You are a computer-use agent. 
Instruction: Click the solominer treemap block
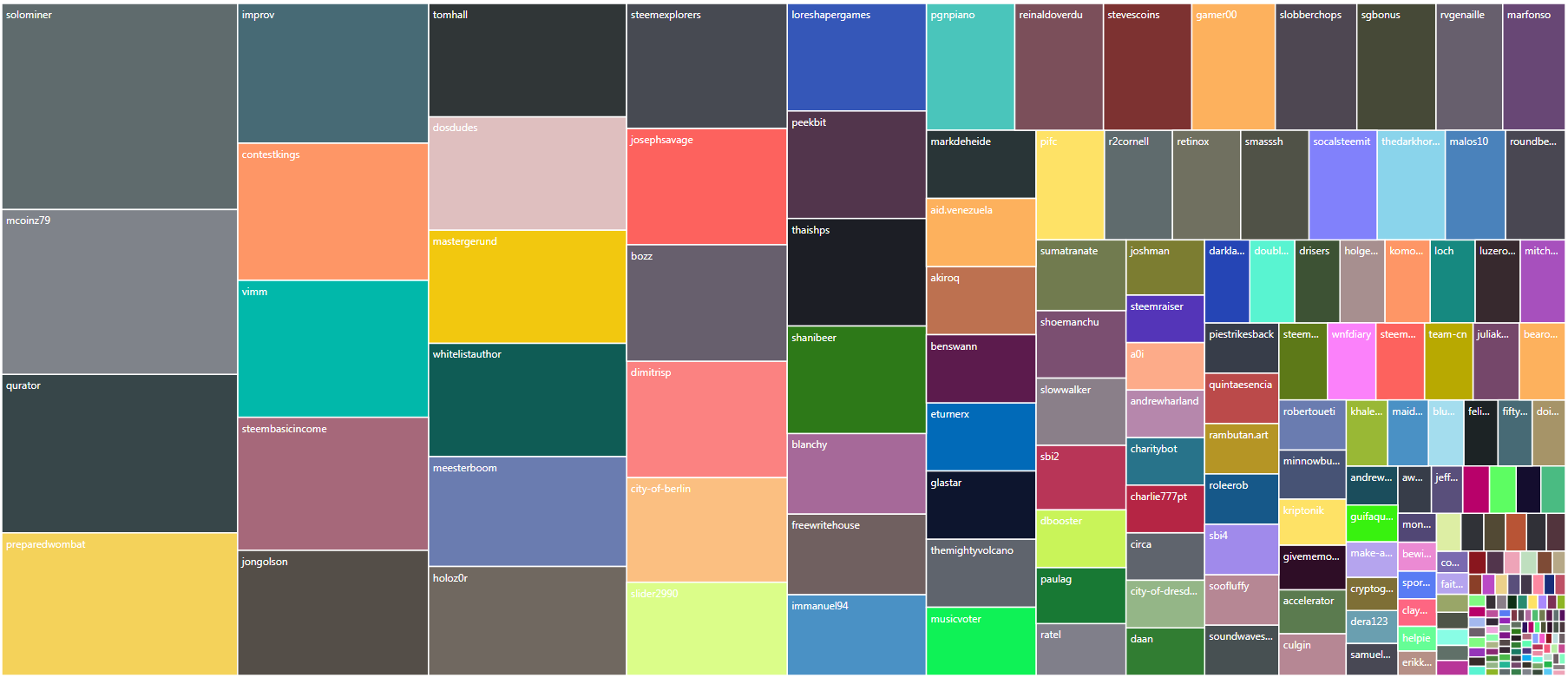120,107
